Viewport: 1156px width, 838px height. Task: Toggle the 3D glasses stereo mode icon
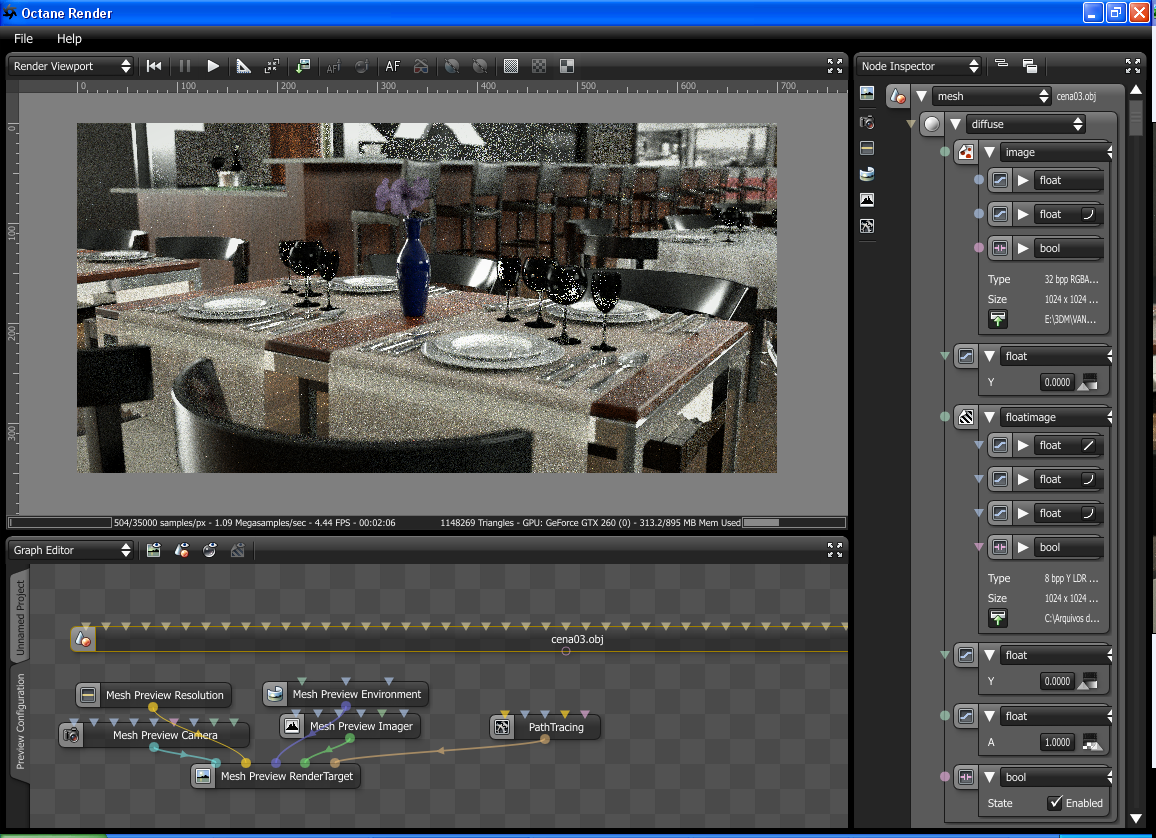click(421, 66)
